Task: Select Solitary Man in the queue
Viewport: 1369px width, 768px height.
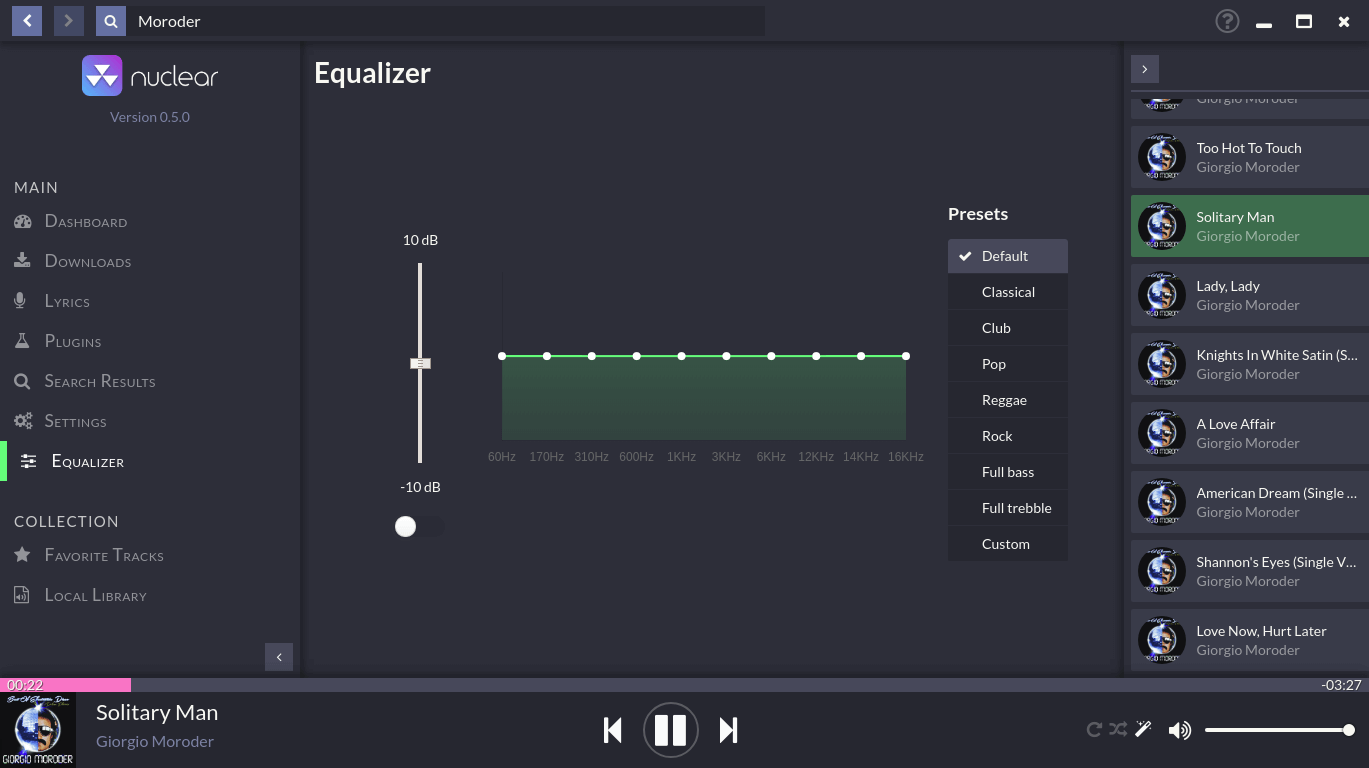Action: [1249, 226]
